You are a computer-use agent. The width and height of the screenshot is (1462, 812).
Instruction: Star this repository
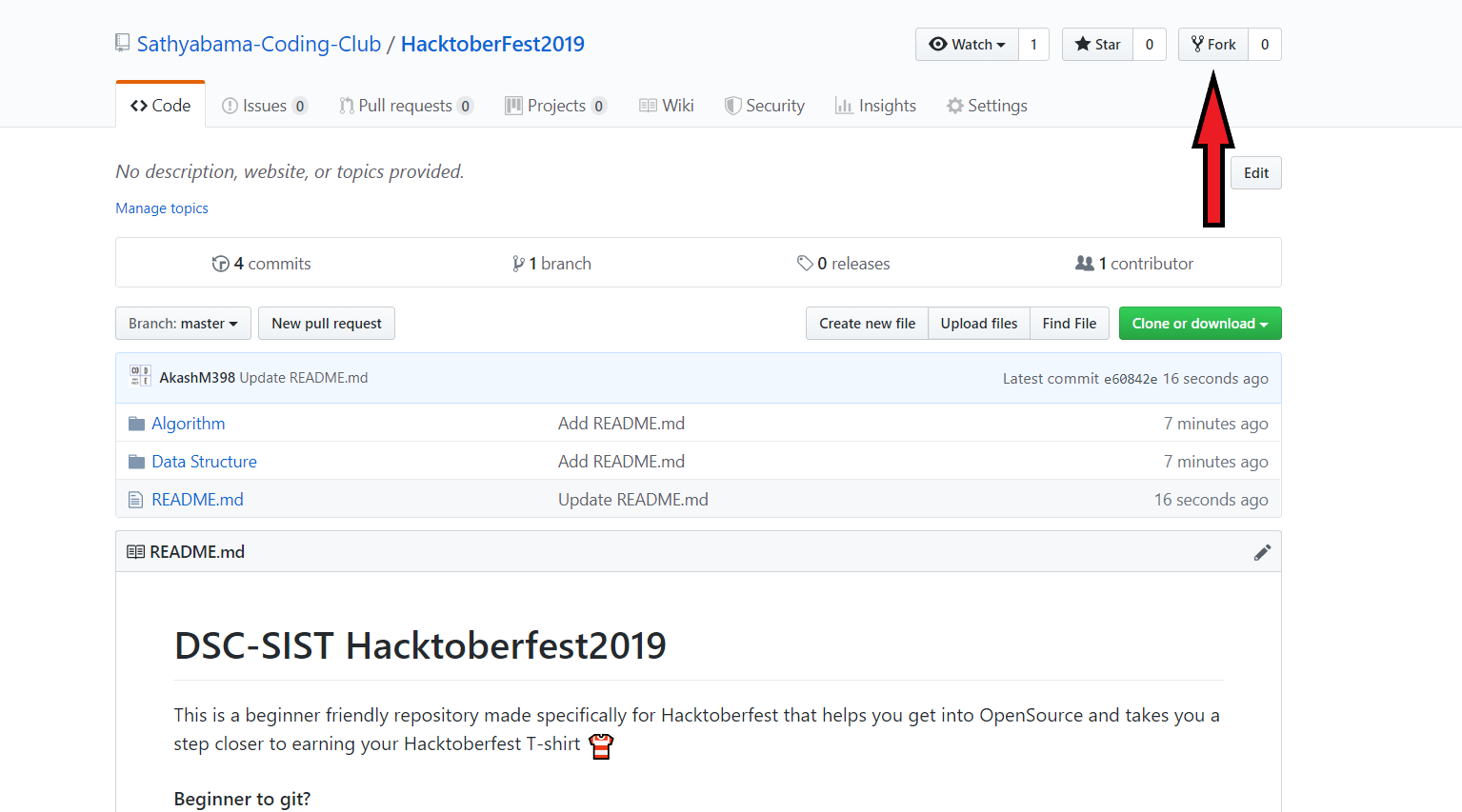coord(1097,45)
